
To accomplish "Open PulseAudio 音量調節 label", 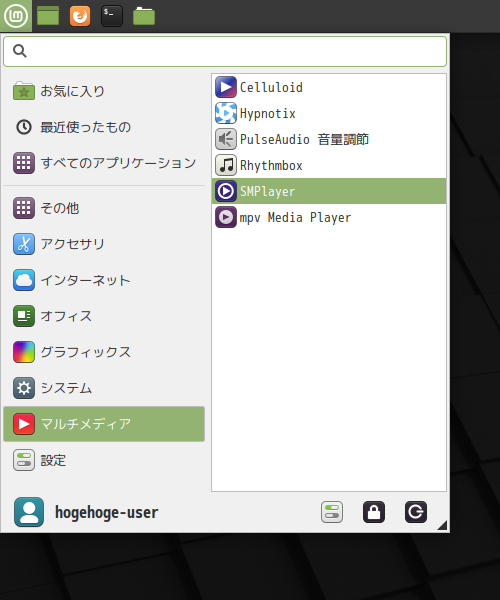I will tap(305, 140).
